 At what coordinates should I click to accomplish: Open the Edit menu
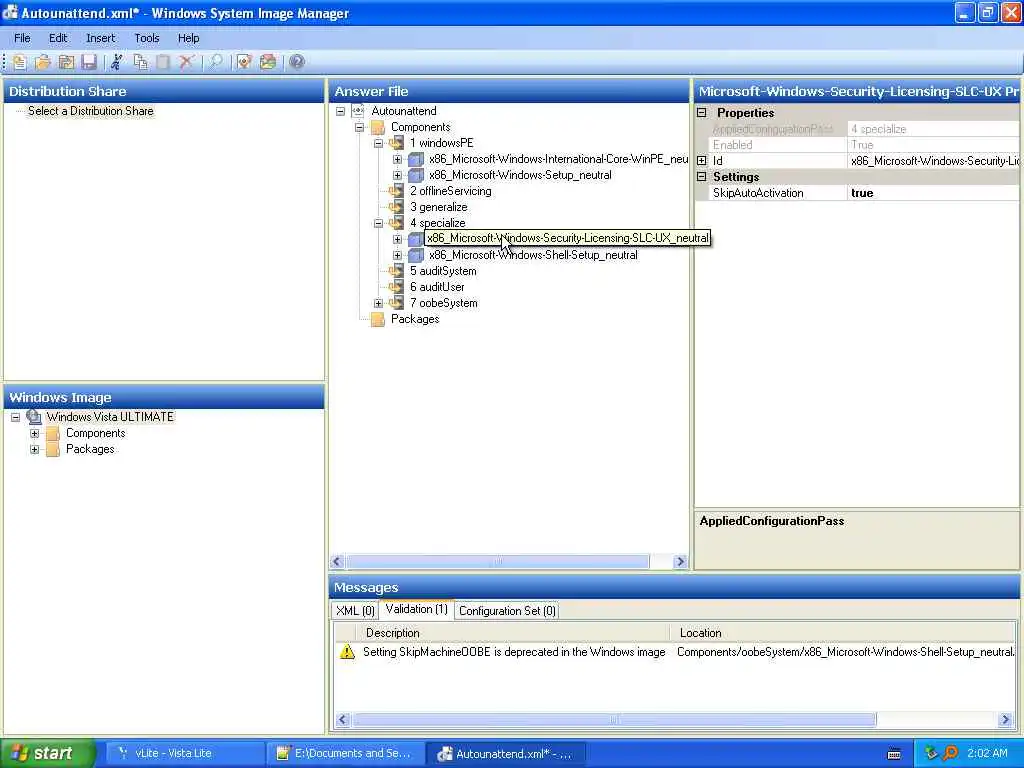click(x=58, y=38)
